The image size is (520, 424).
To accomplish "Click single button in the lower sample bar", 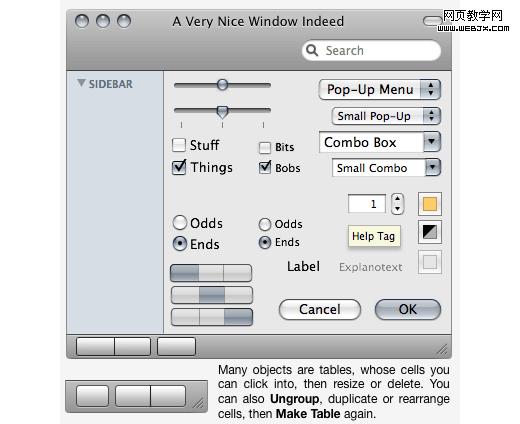I will (x=92, y=396).
